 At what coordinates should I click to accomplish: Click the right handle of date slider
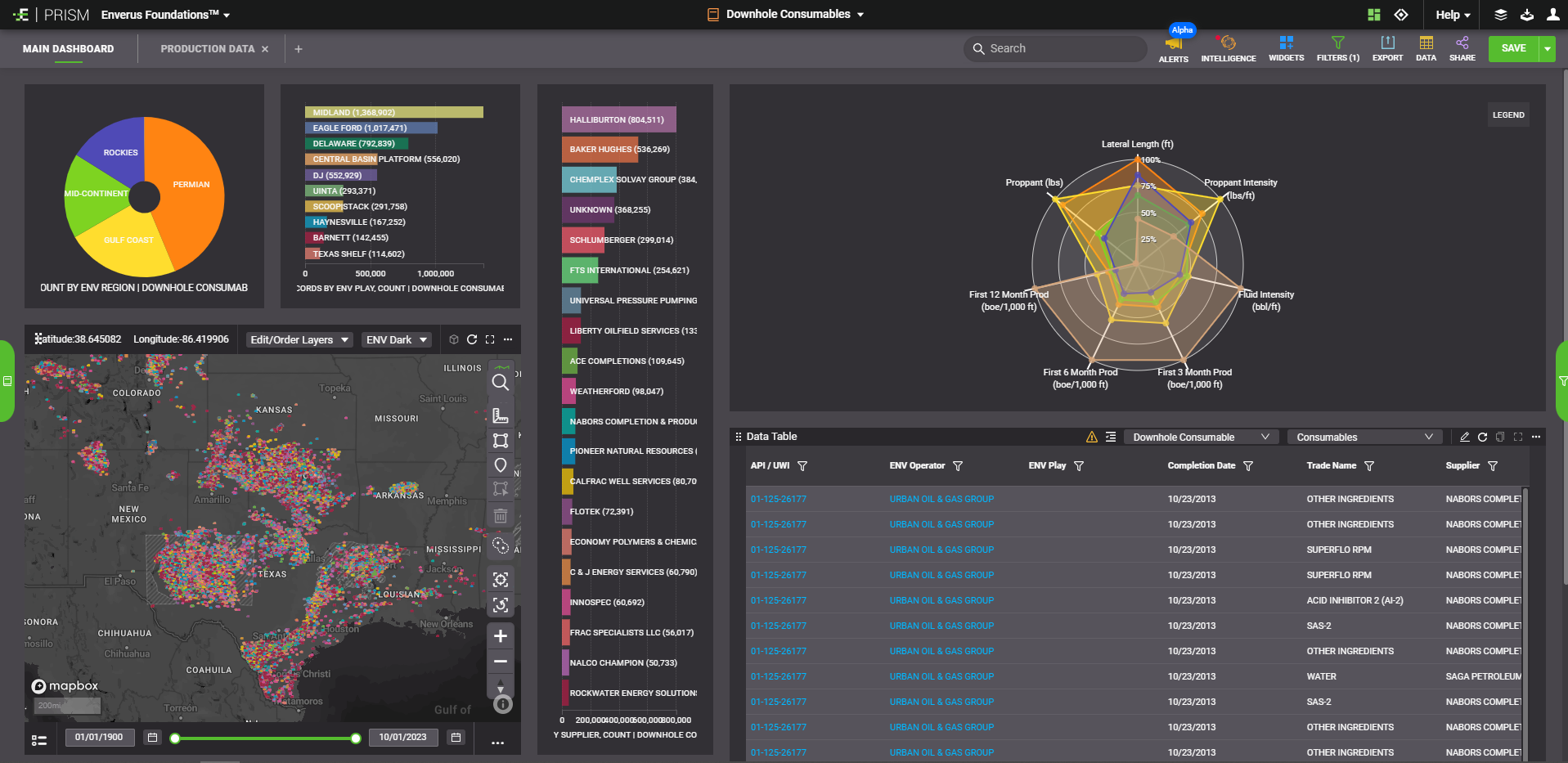(x=356, y=738)
